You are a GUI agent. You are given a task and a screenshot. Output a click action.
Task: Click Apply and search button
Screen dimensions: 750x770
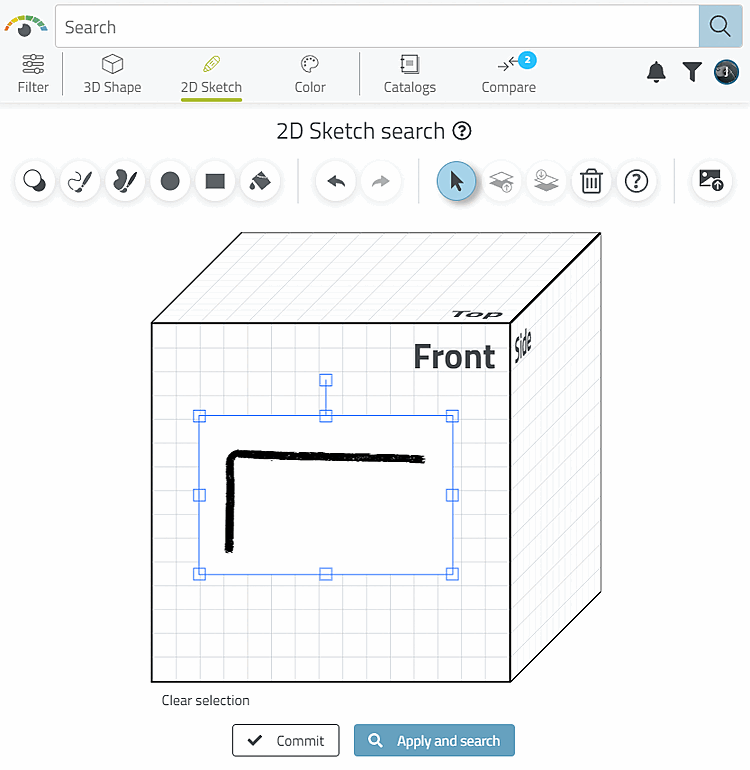pyautogui.click(x=434, y=741)
